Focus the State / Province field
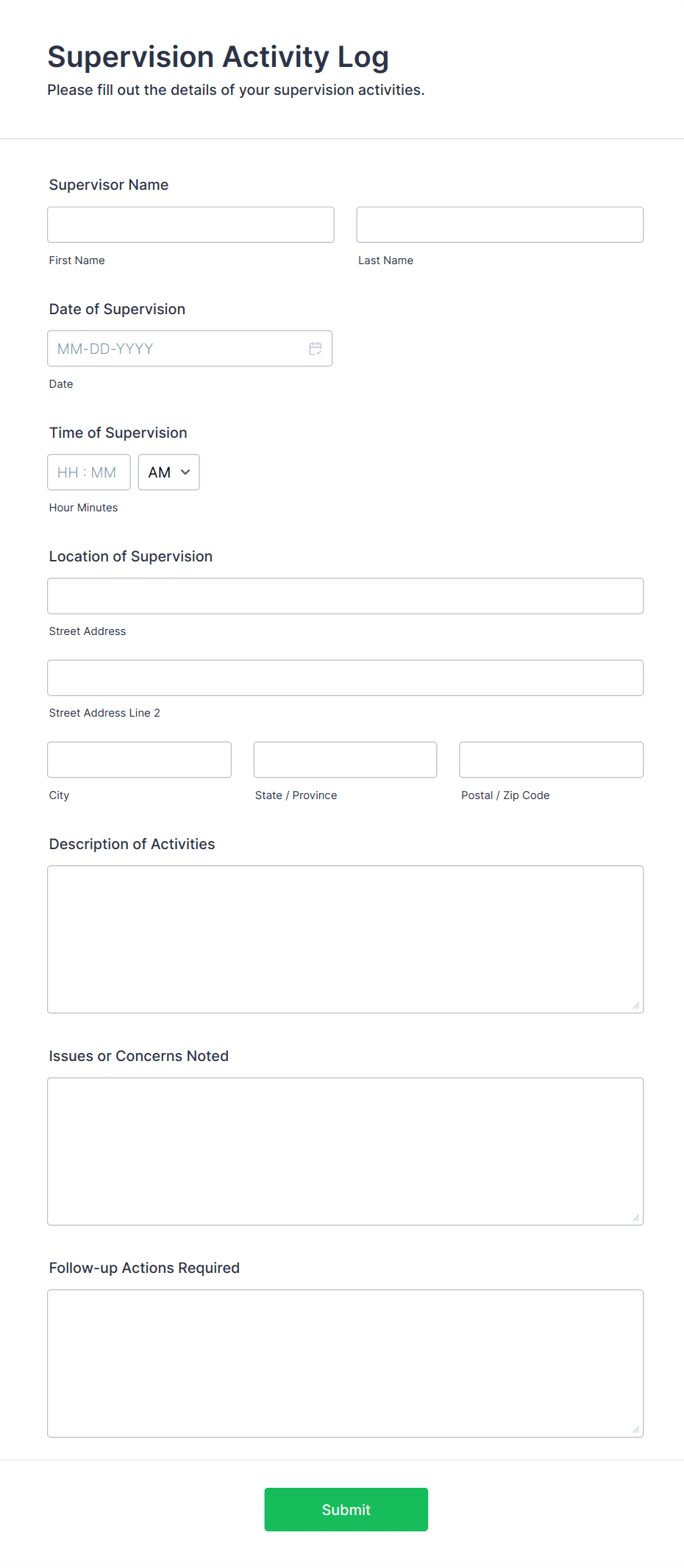This screenshot has height=1568, width=684. pos(345,759)
